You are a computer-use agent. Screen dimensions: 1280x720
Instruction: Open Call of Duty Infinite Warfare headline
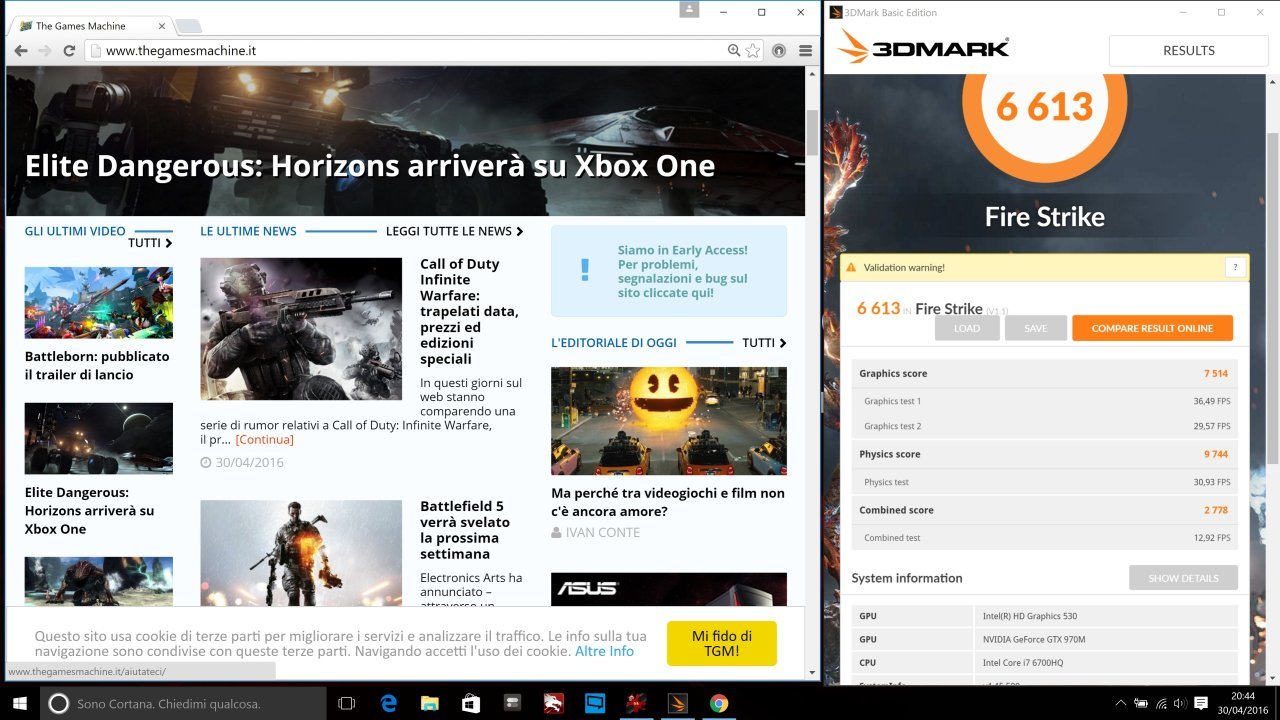469,311
